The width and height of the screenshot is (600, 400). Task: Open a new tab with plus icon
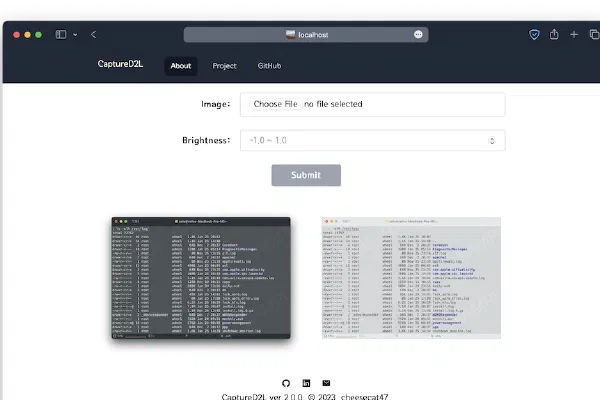[x=574, y=34]
